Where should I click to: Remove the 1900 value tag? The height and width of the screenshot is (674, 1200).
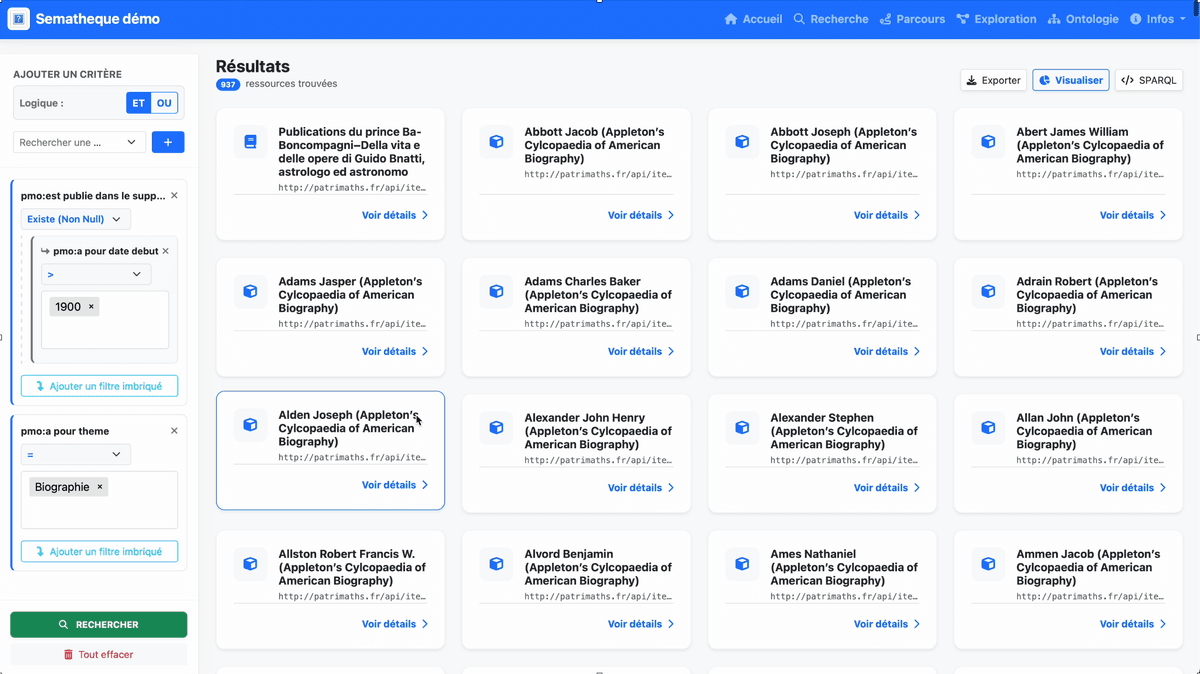pos(91,307)
